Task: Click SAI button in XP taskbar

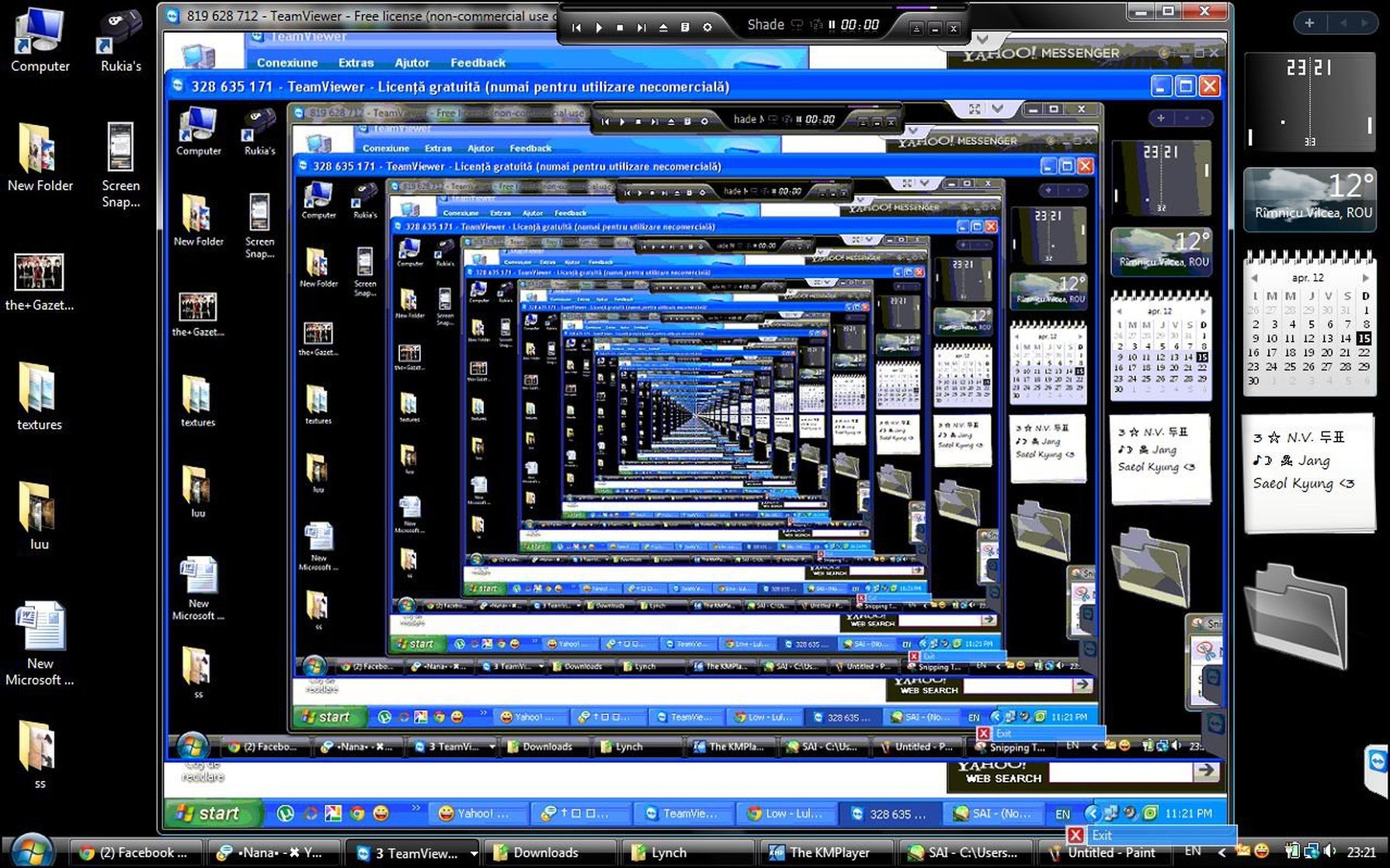Action: (x=994, y=814)
